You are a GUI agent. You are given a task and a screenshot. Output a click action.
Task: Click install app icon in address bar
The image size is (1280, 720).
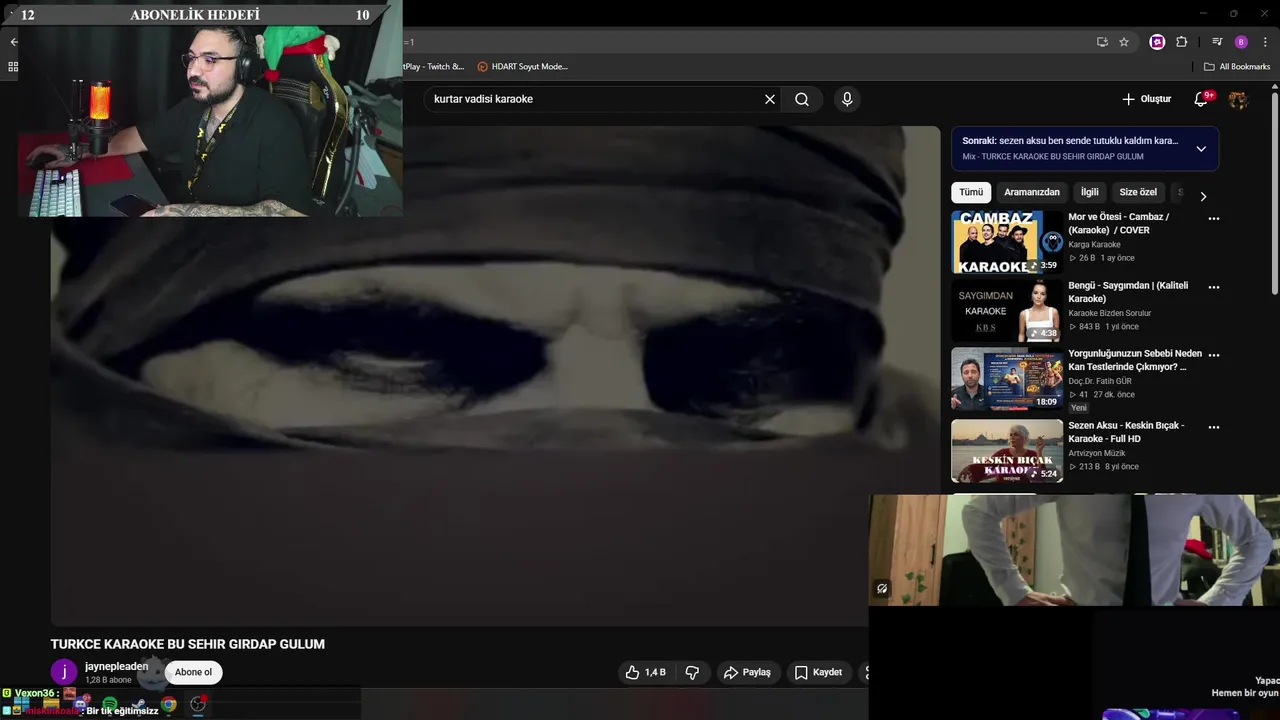(1102, 42)
